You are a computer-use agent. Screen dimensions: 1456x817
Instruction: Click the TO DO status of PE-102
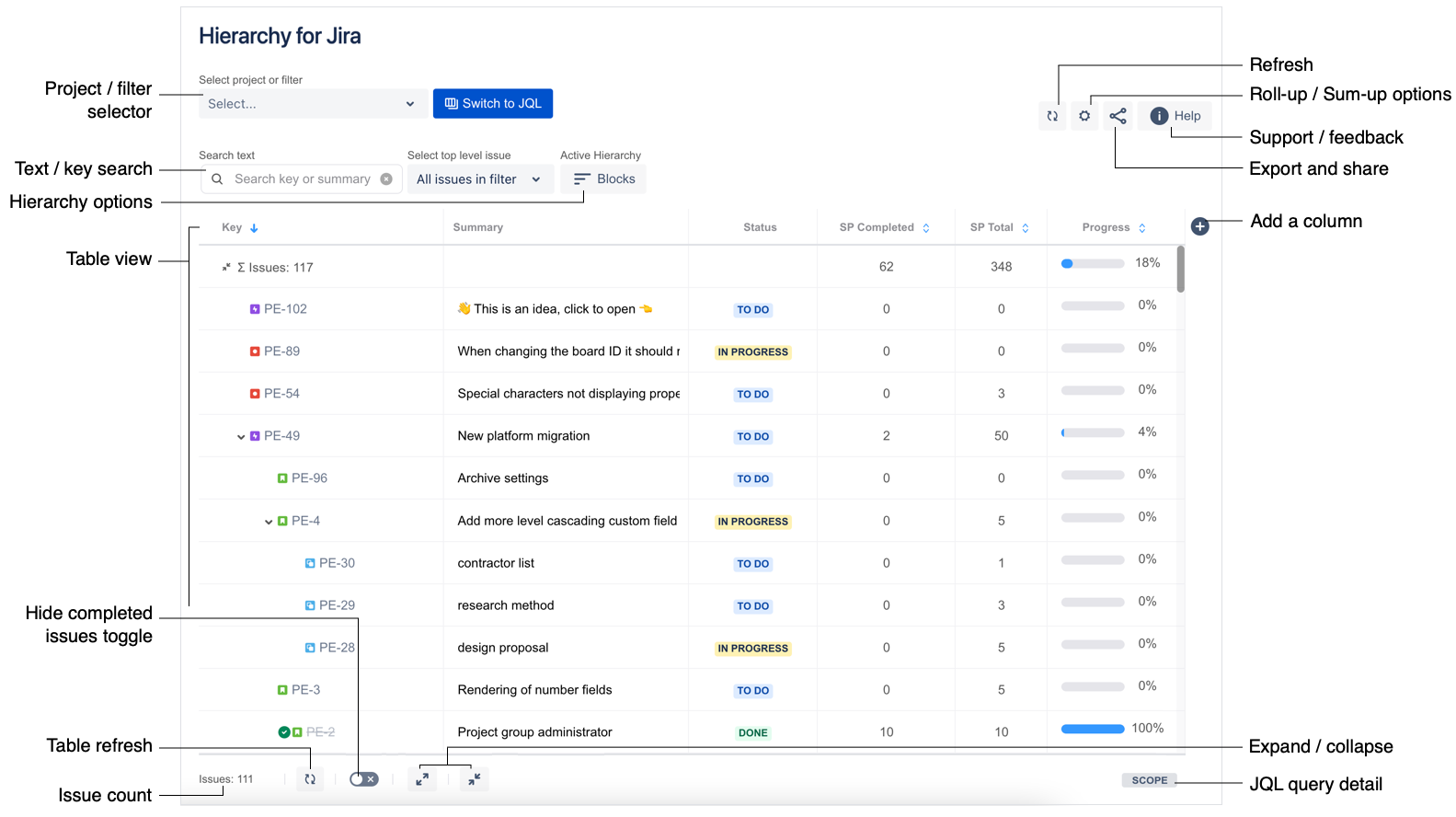point(752,310)
